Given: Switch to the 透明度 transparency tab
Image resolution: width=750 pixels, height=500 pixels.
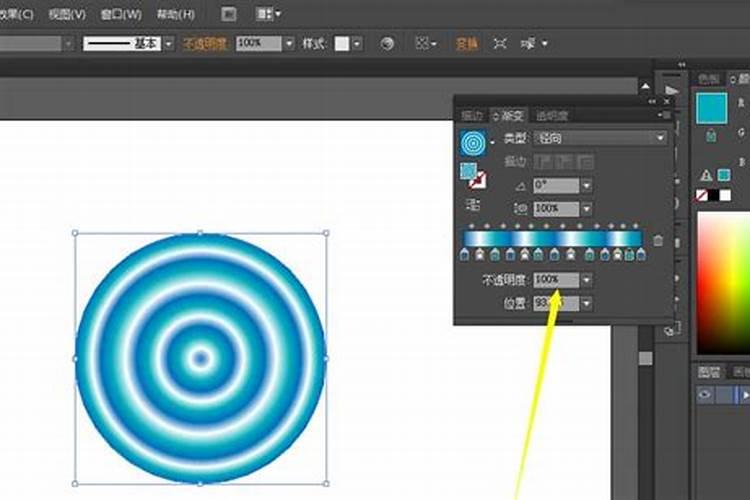Looking at the screenshot, I should pos(551,115).
